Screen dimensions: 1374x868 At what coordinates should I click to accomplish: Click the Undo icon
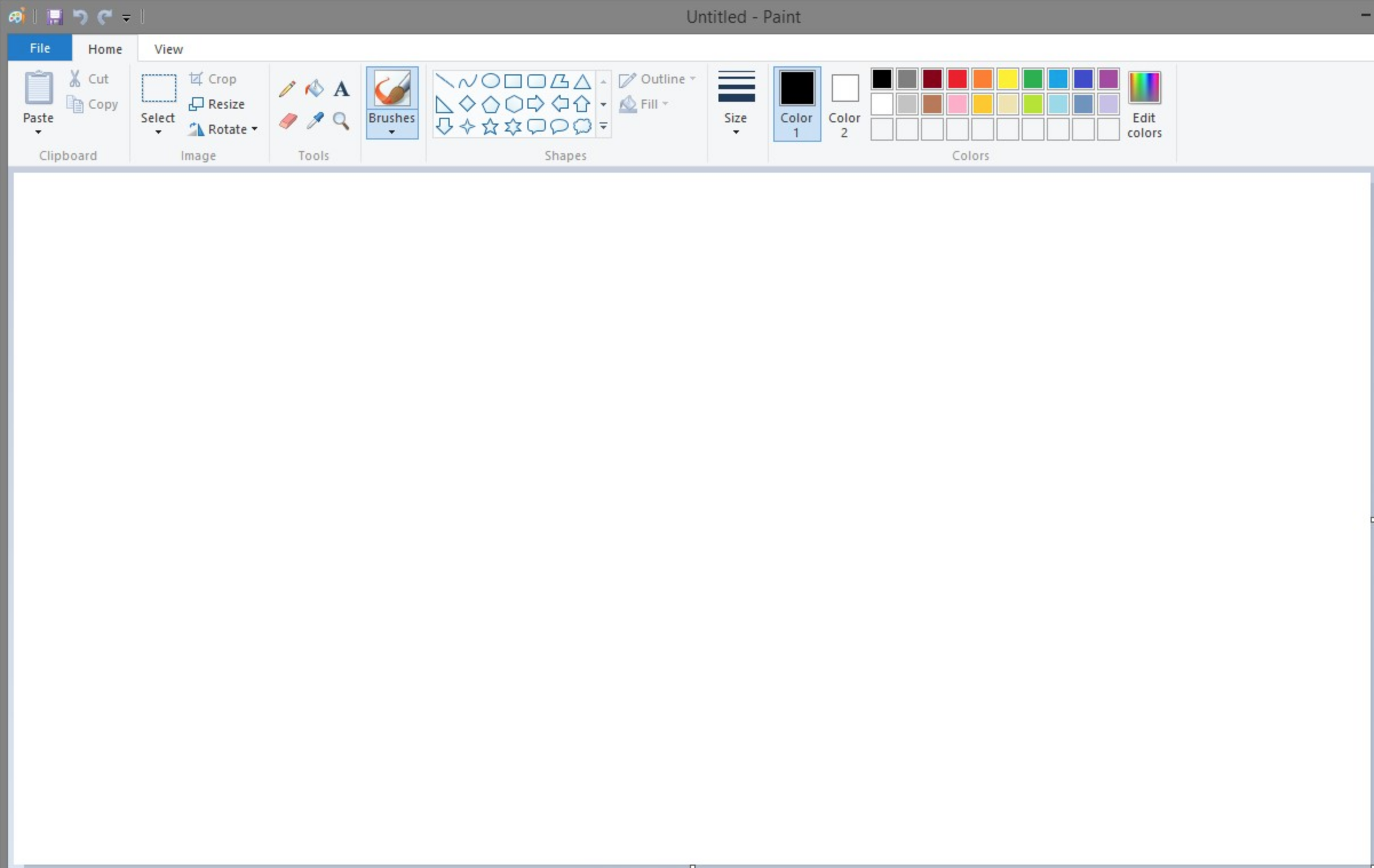pos(80,17)
